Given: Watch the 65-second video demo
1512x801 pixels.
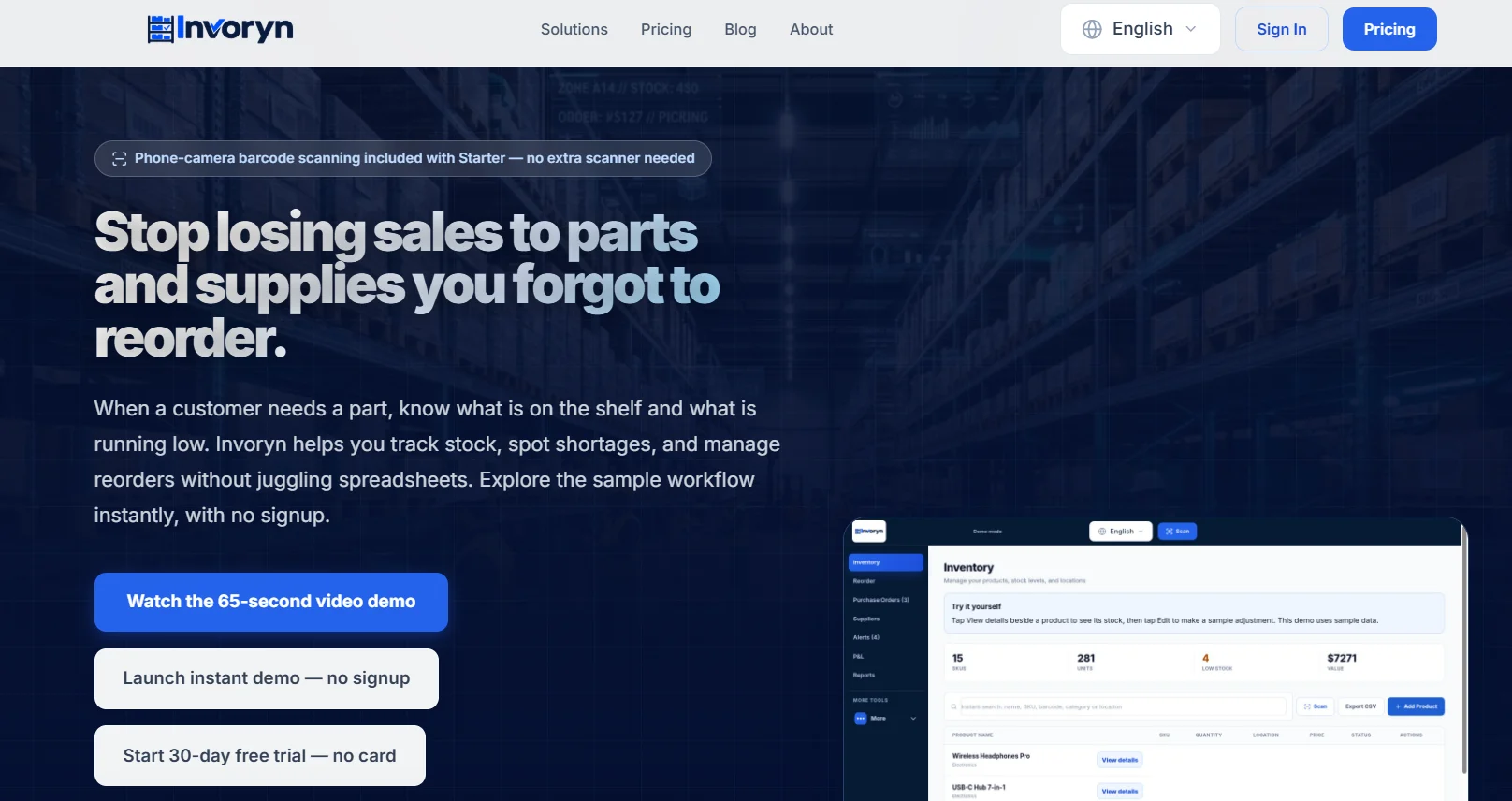Looking at the screenshot, I should point(271,602).
